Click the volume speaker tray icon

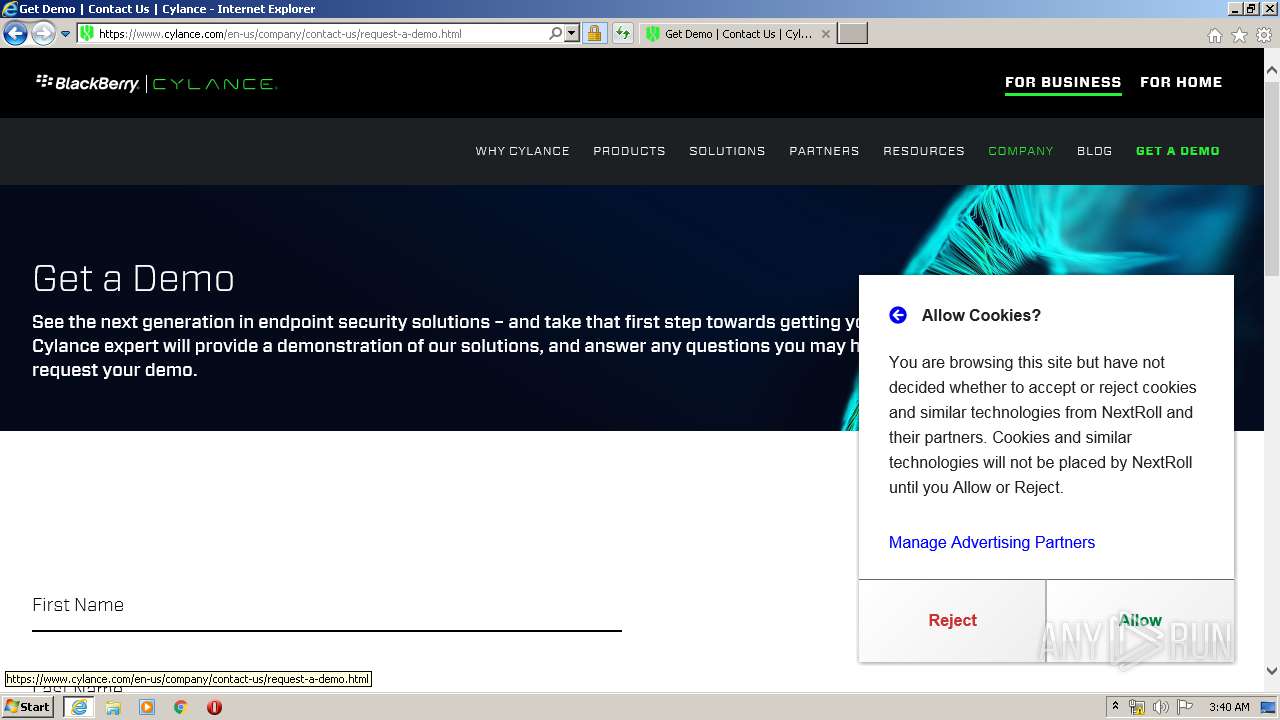point(1161,707)
